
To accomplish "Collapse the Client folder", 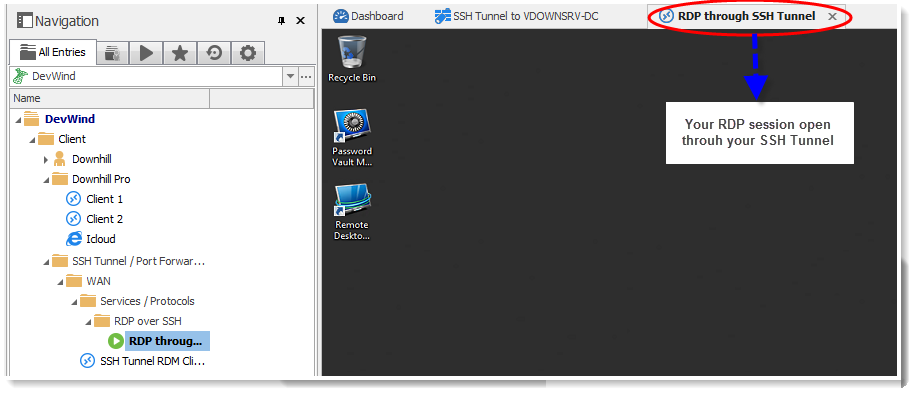I will 33,140.
